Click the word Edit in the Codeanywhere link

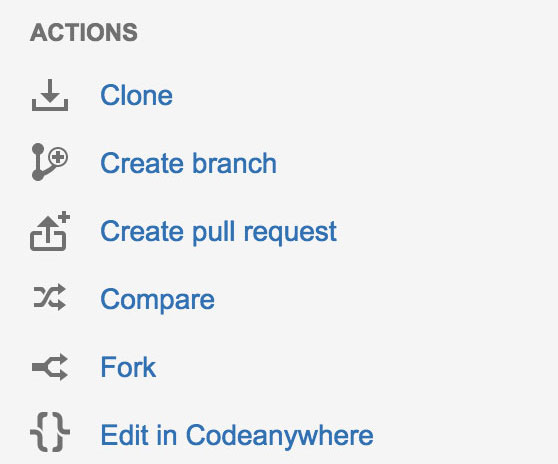[125, 434]
